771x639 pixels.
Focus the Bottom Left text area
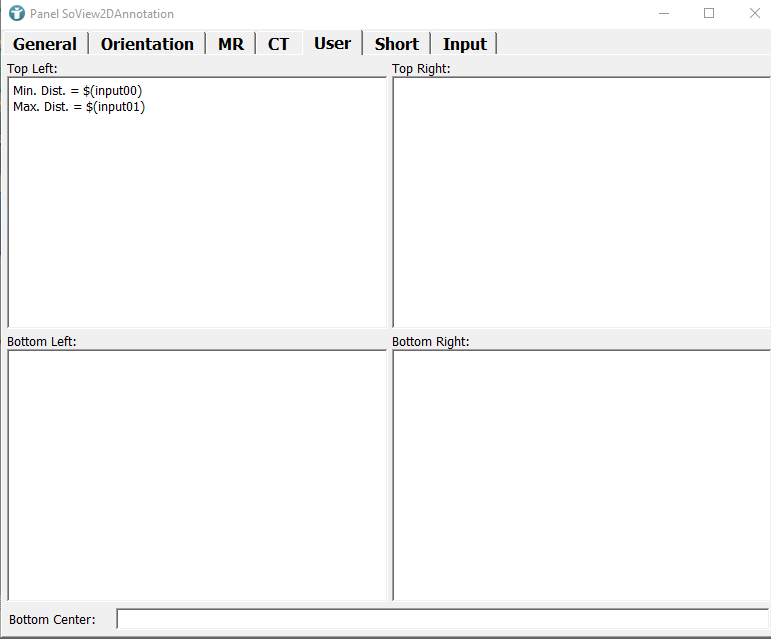pyautogui.click(x=197, y=474)
